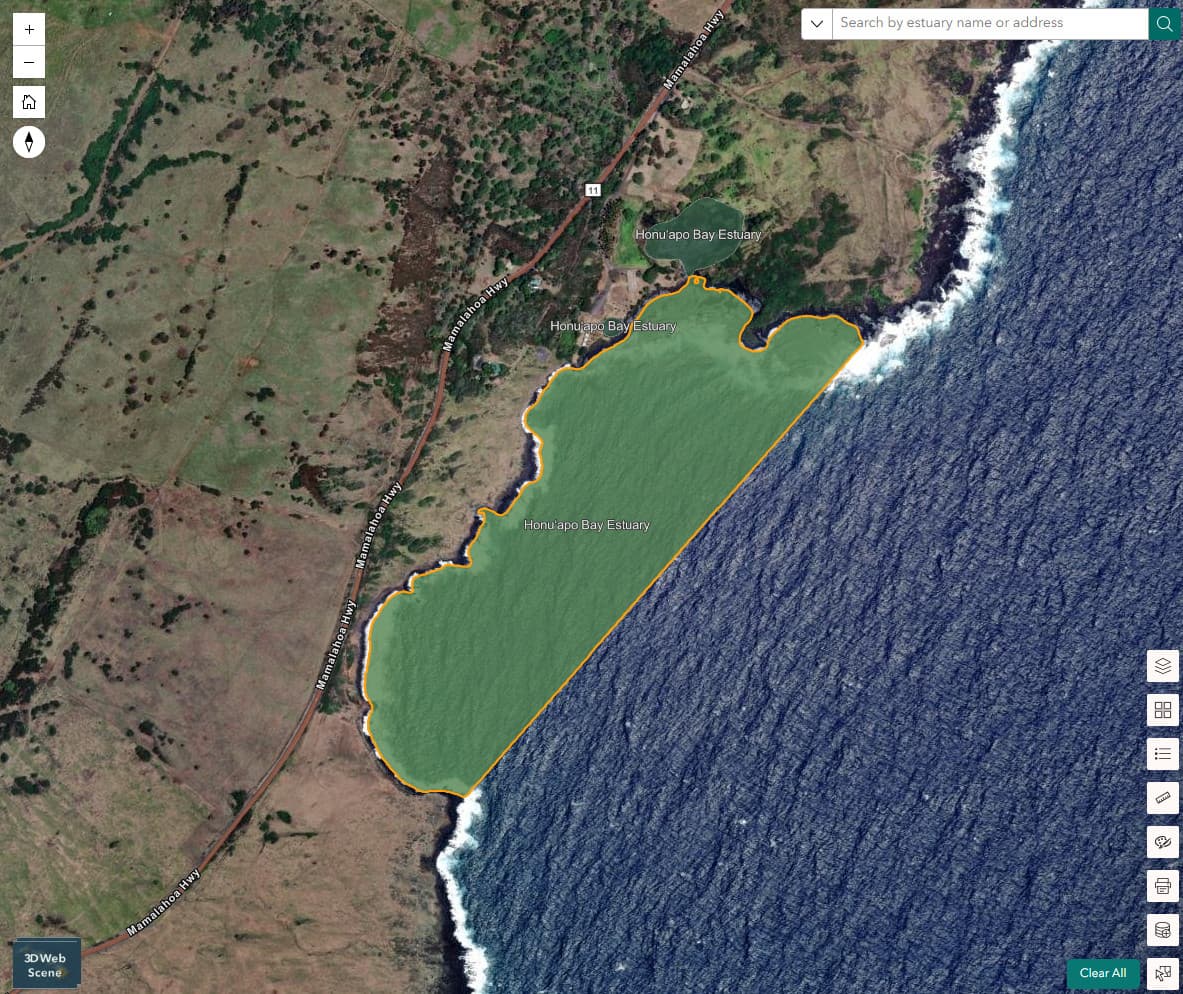Open the Basemap gallery
This screenshot has width=1183, height=994.
[x=1162, y=710]
